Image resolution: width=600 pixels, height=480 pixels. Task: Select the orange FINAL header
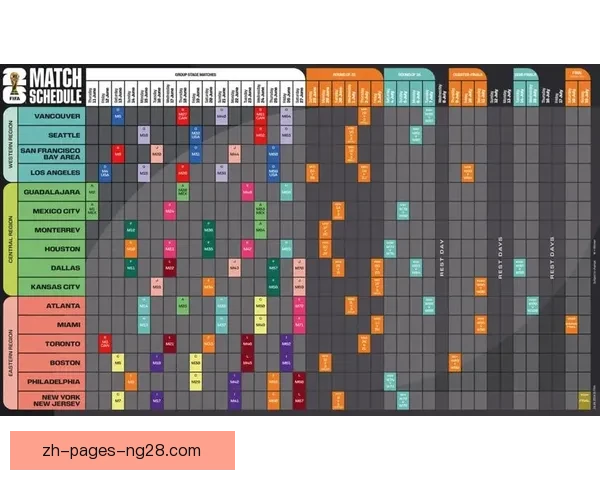577,74
